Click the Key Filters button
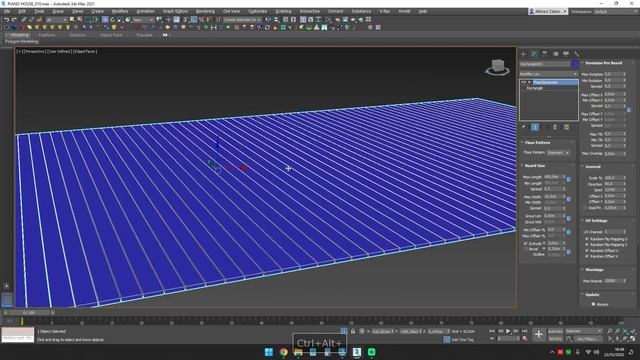640x360 pixels. [x=588, y=339]
